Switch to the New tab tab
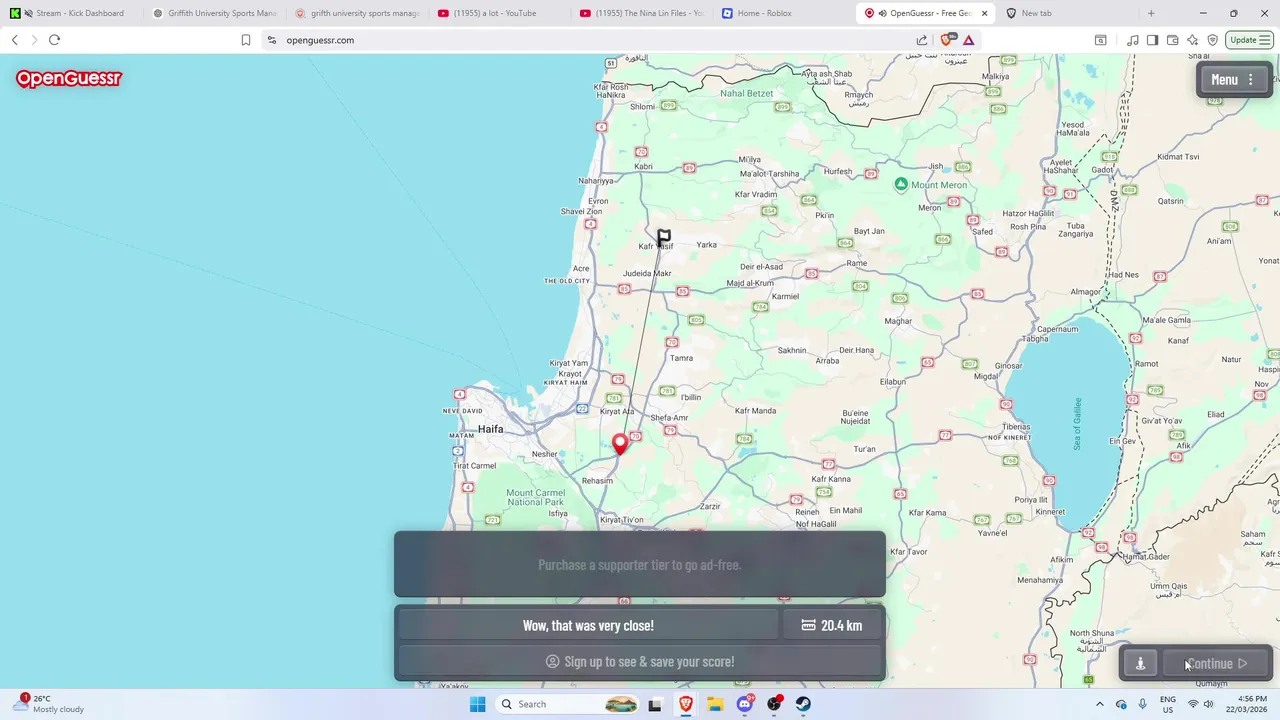Viewport: 1280px width, 720px height. coord(1068,13)
